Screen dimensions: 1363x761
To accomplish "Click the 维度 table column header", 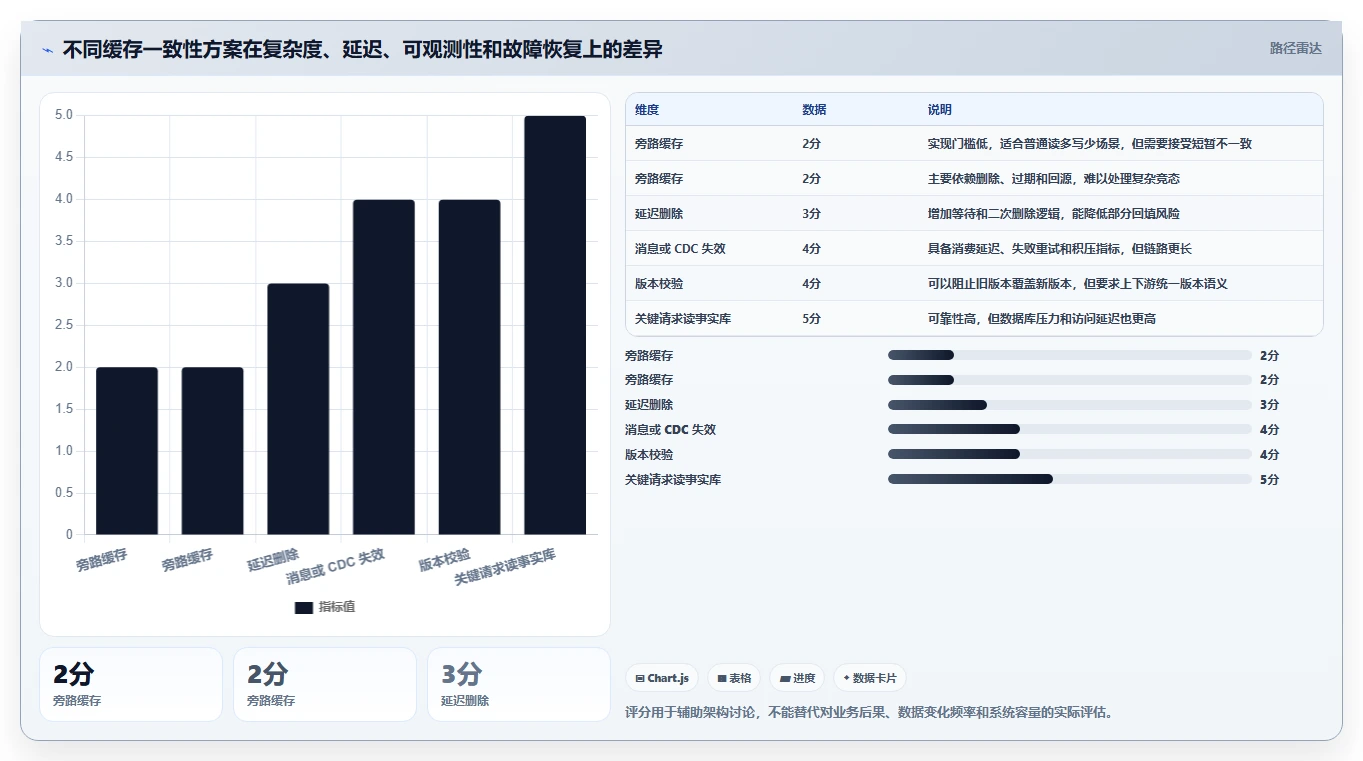I will pos(647,110).
